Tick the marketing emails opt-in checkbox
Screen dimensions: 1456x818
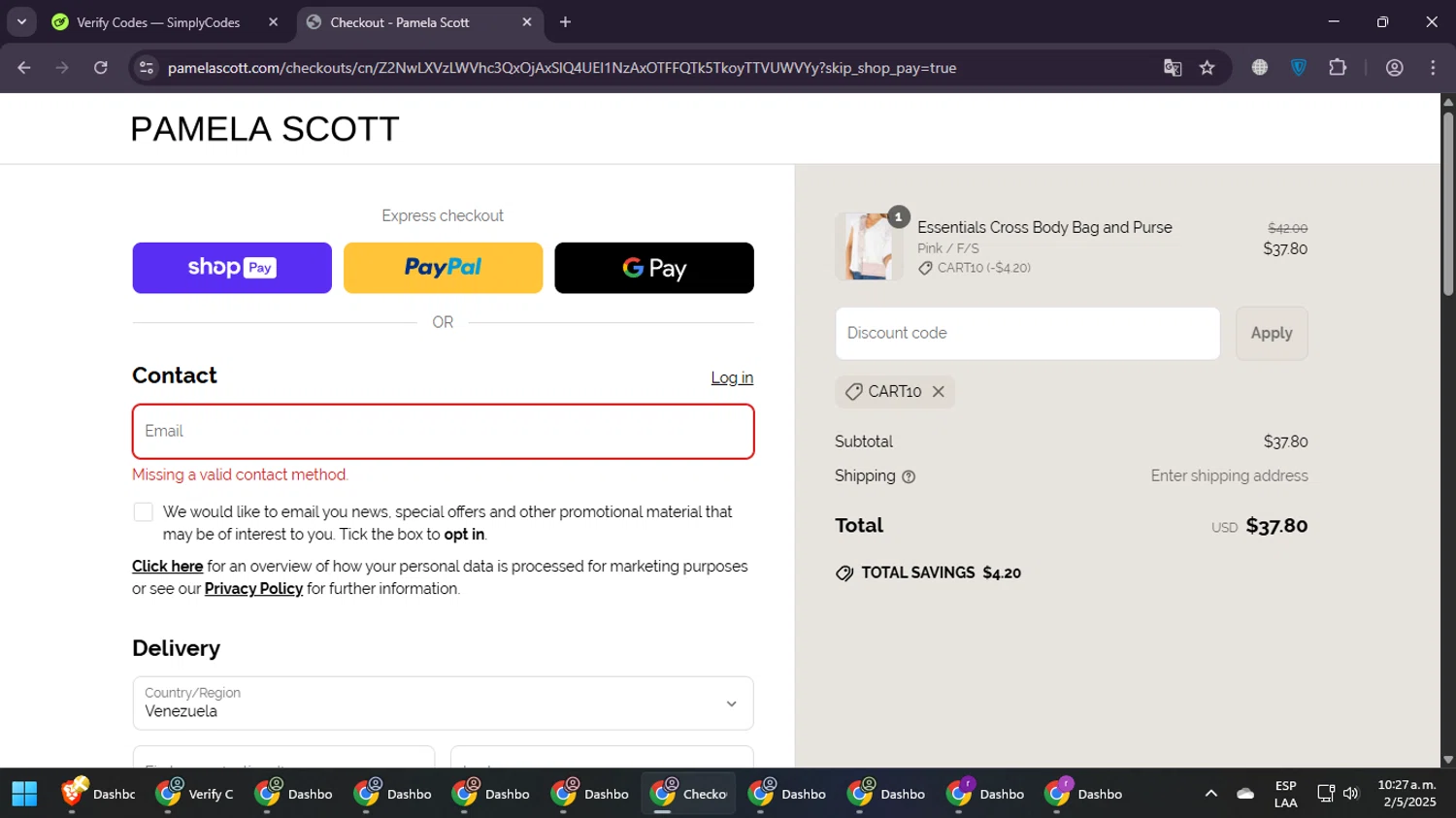(144, 512)
